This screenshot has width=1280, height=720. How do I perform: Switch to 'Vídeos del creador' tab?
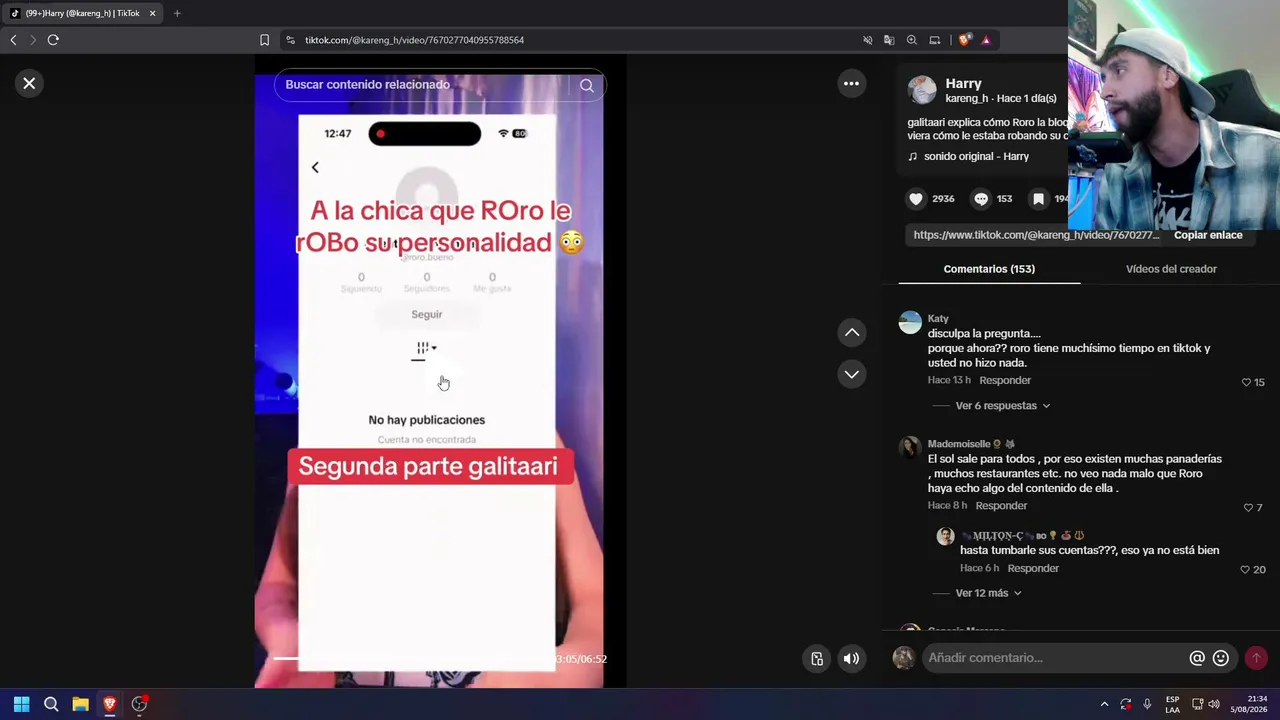[1171, 269]
